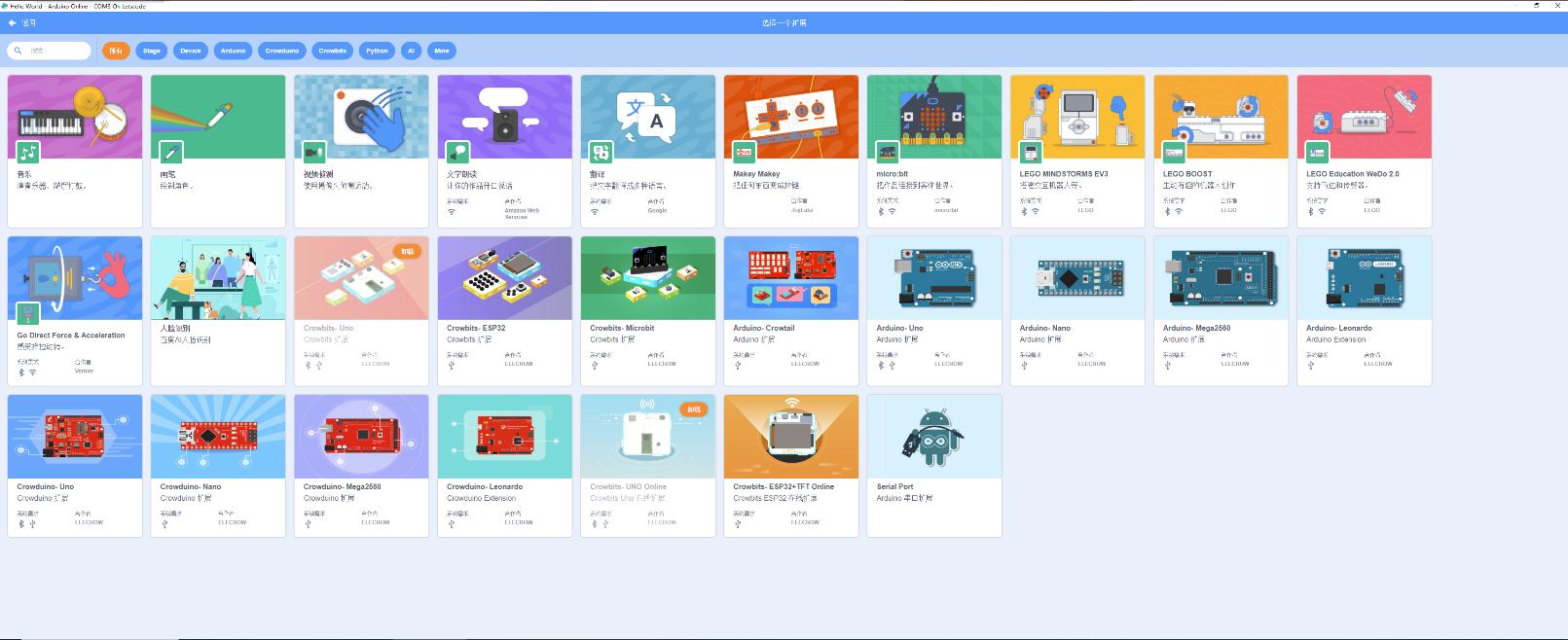Click the magnifier icon in the search box
This screenshot has height=640, width=1568.
click(18, 51)
